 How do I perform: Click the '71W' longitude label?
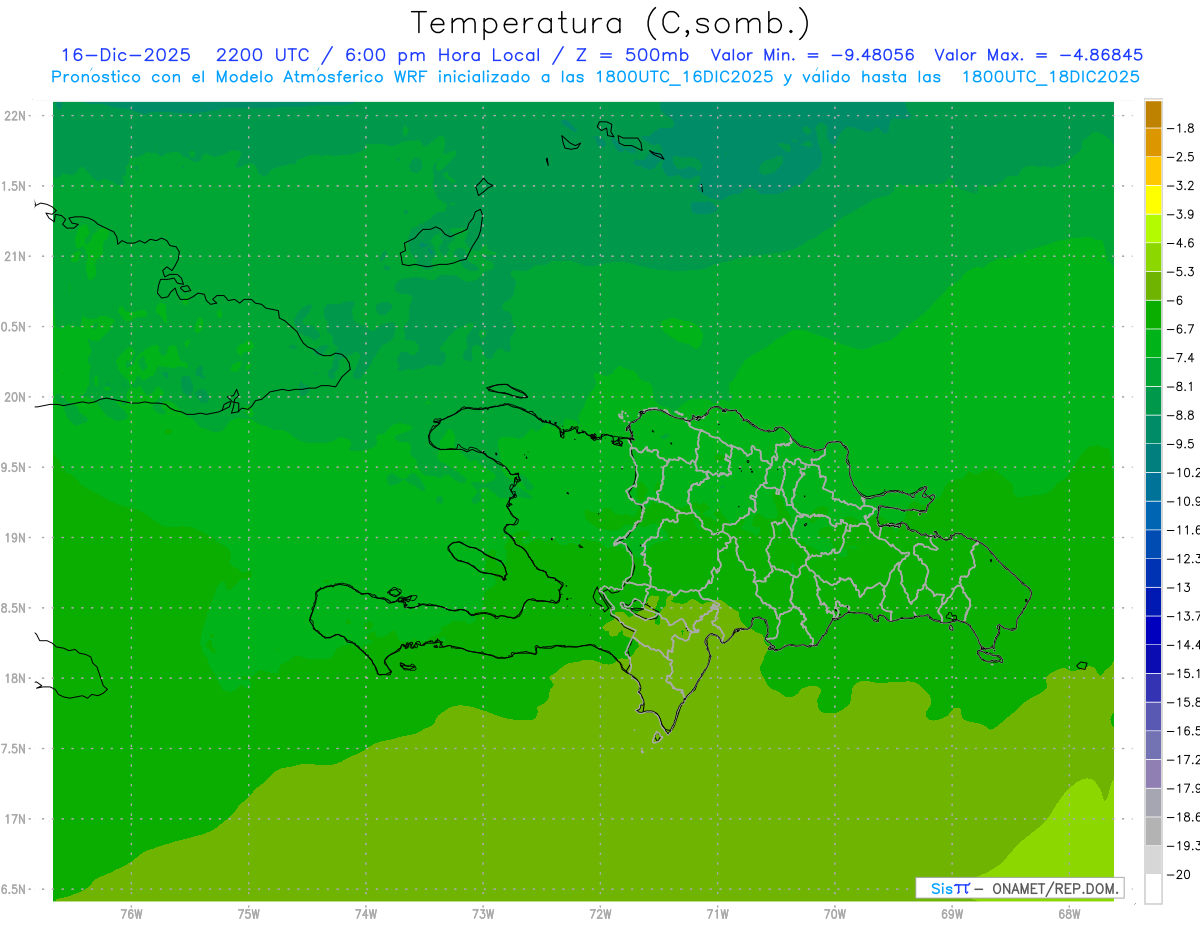coord(717,914)
